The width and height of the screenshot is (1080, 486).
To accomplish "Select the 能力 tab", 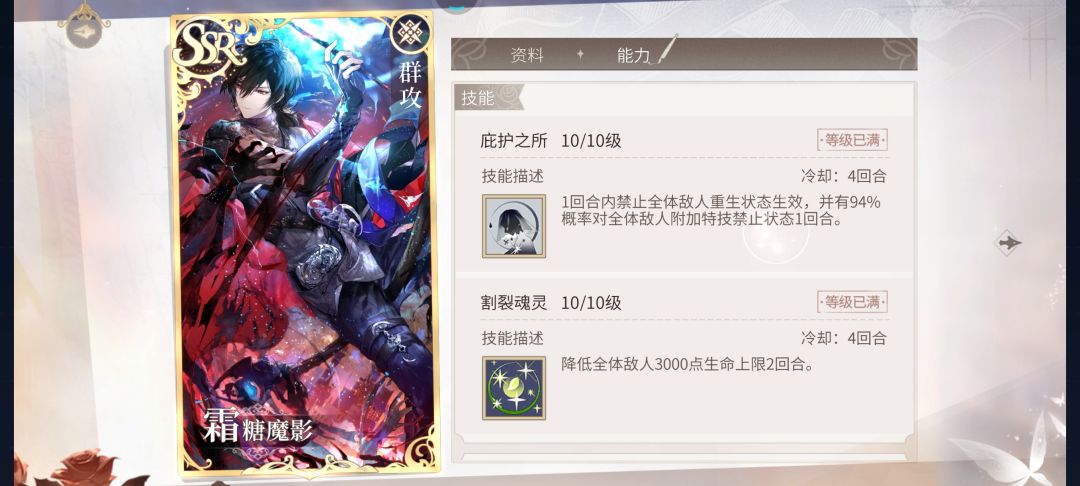I will point(634,56).
